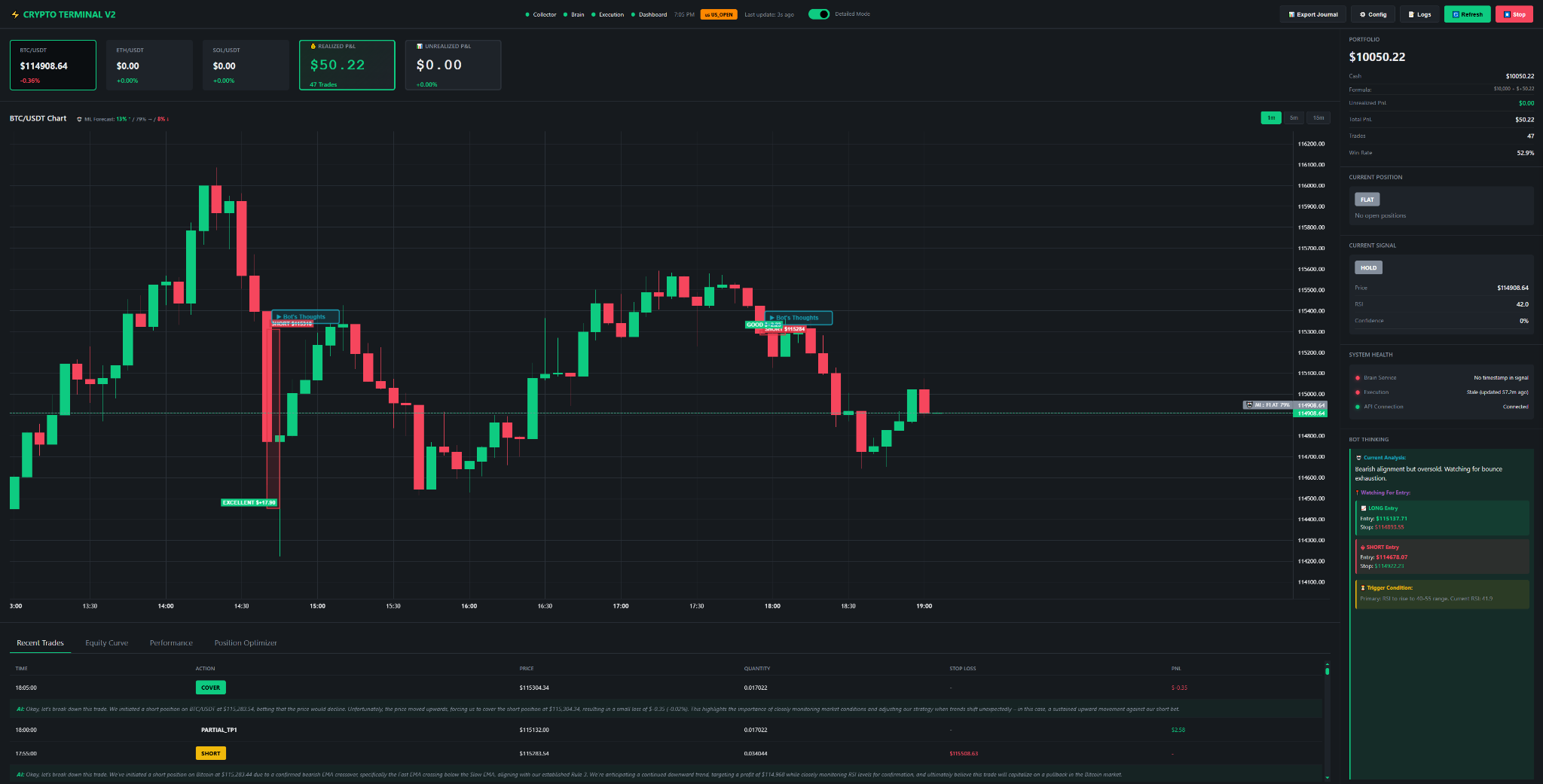Click the lightning bolt Crypto Terminal logo

tap(14, 14)
